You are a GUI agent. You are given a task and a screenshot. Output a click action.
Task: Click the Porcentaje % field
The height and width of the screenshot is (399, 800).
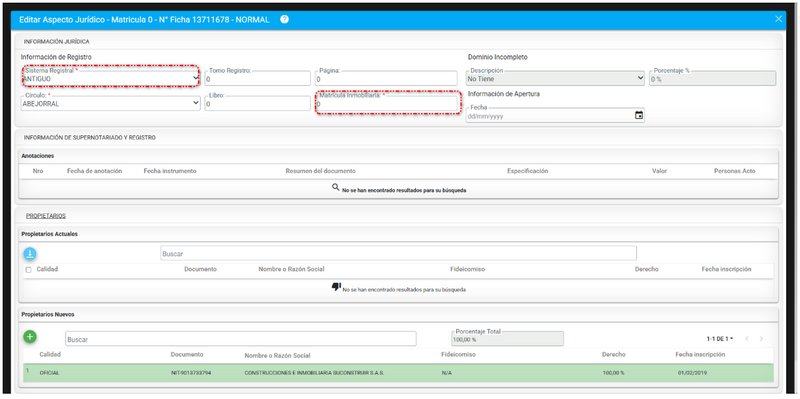(712, 79)
